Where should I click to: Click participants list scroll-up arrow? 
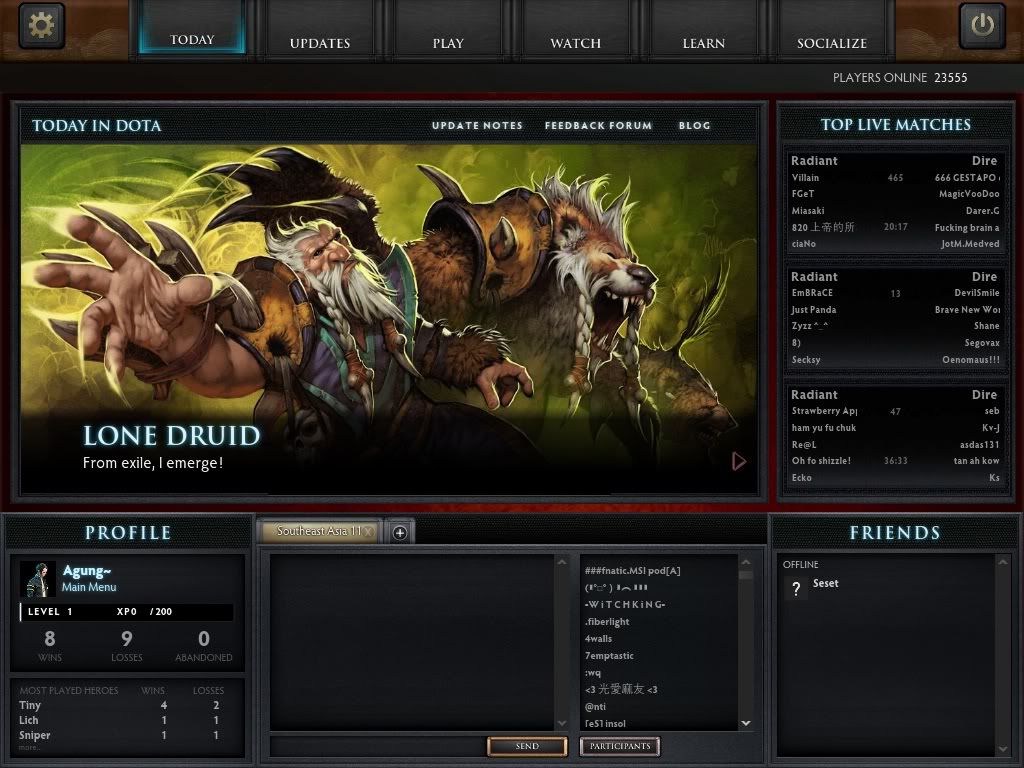coord(746,562)
